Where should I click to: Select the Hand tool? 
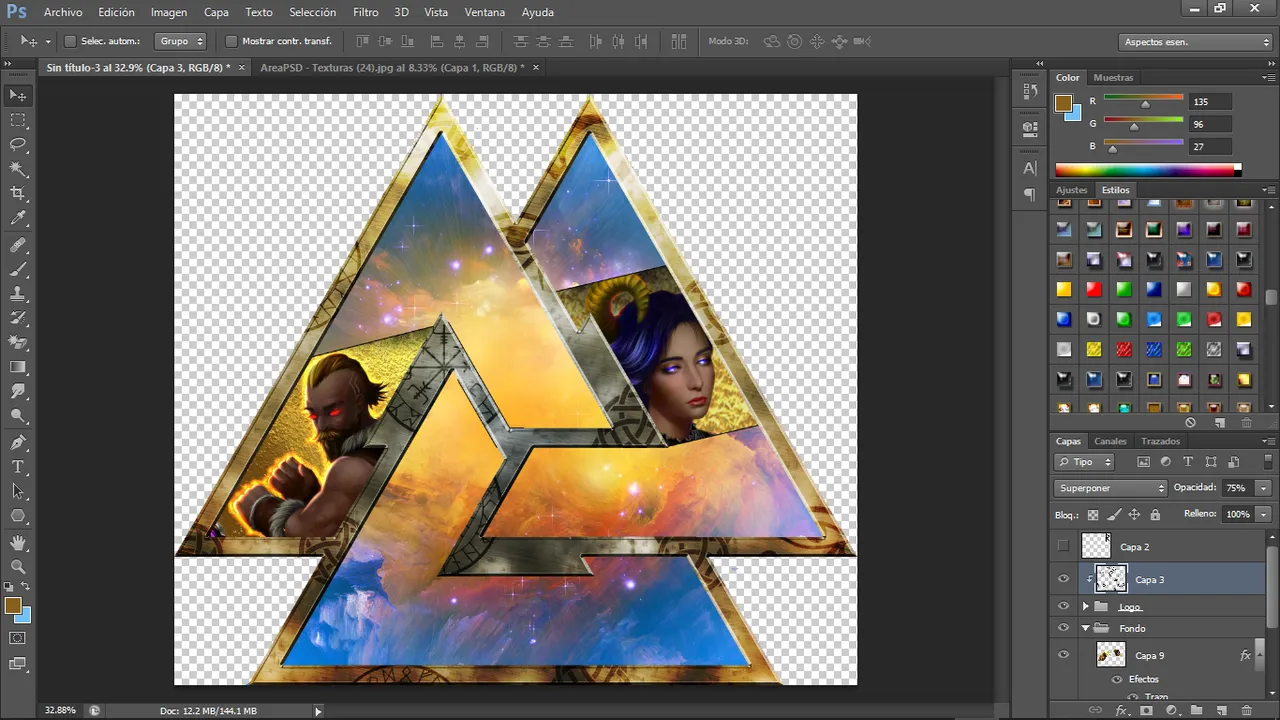(x=18, y=542)
